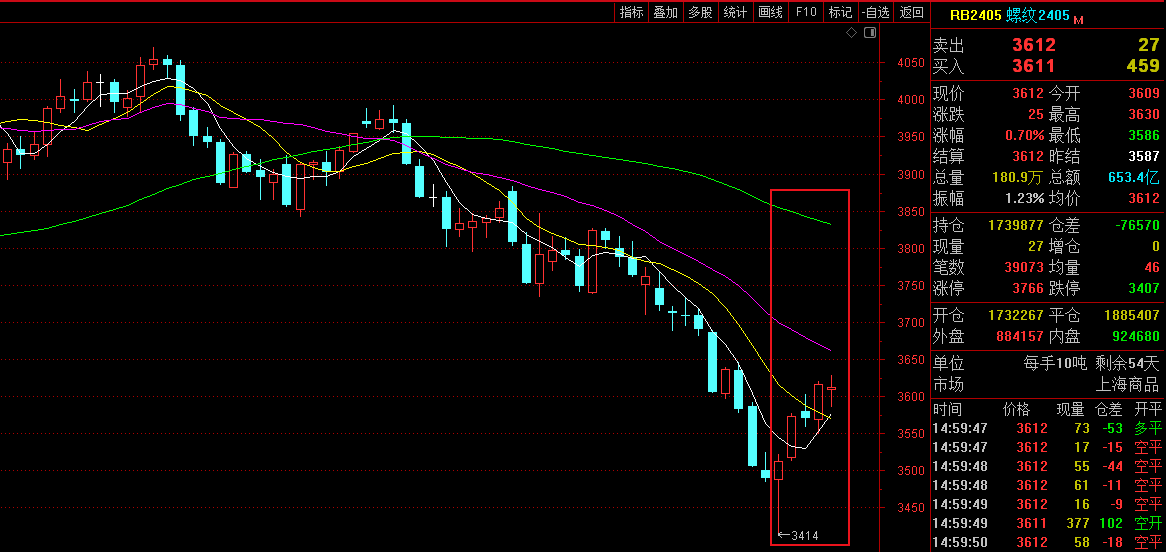This screenshot has height=552, width=1166.
Task: Open the 指标 indicators menu
Action: click(631, 12)
